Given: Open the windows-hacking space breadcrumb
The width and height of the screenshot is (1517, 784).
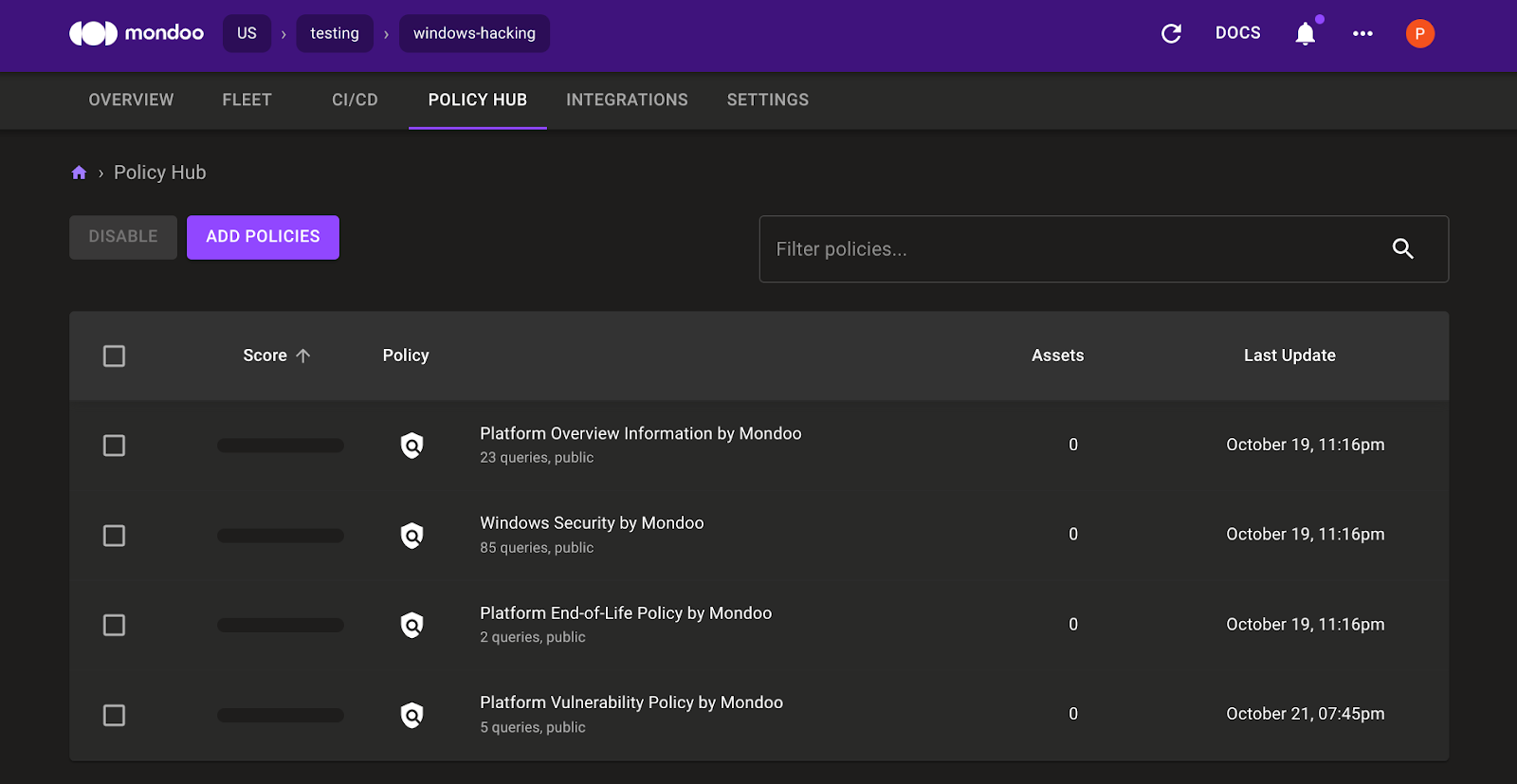Looking at the screenshot, I should click(x=474, y=33).
